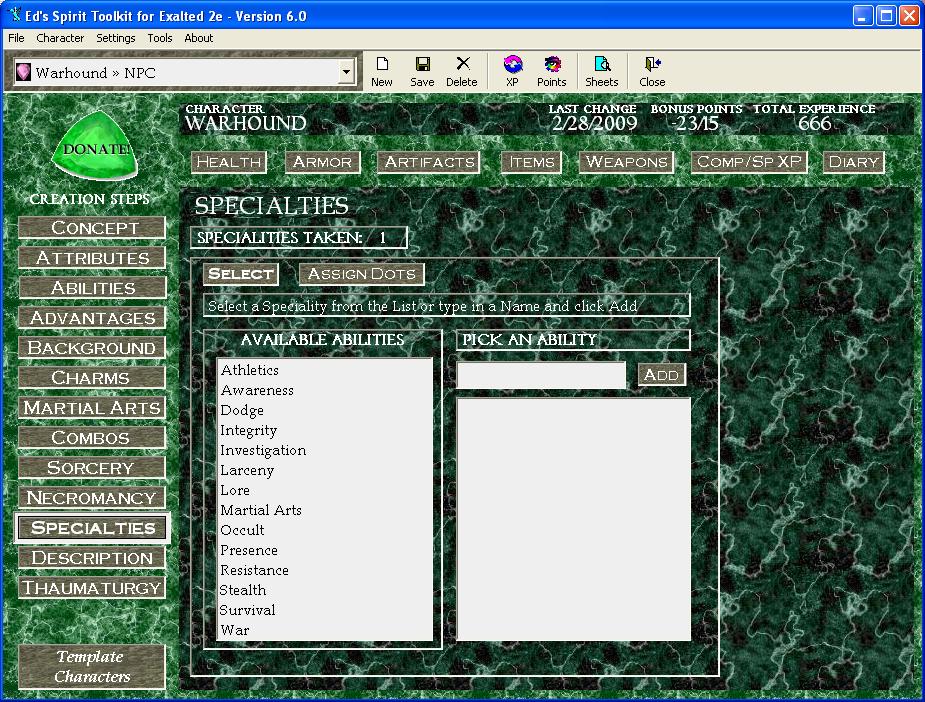Open the Artifacts panel
The width and height of the screenshot is (925, 702).
[429, 162]
